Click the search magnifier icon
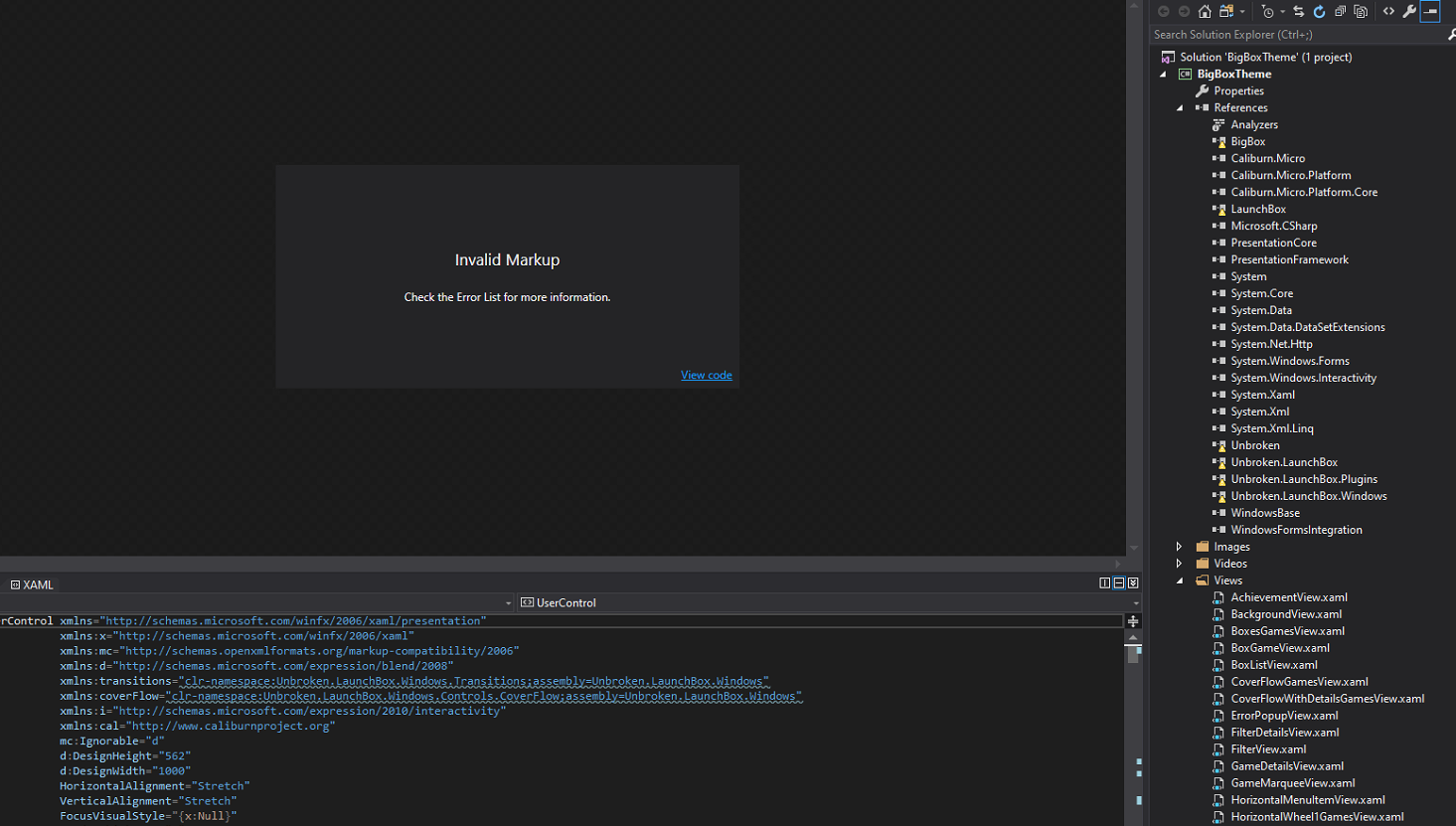The height and width of the screenshot is (826, 1456). pyautogui.click(x=1451, y=34)
